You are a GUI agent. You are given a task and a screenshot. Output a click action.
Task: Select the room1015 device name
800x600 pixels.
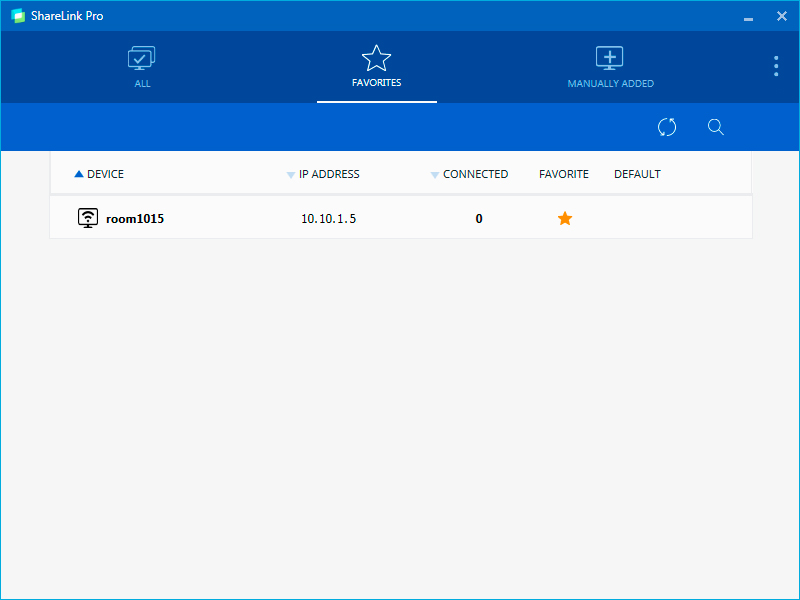[135, 218]
